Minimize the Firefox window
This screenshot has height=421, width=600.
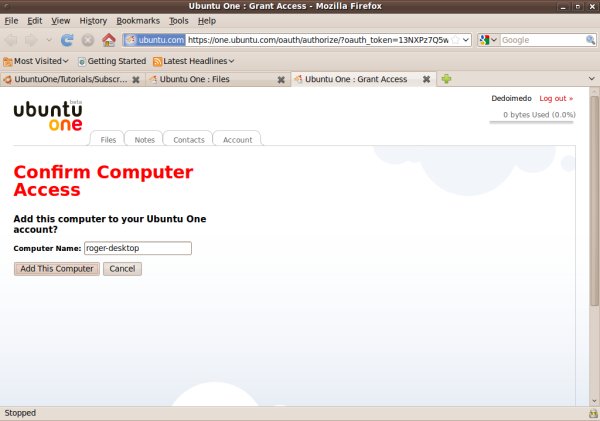[563, 7]
